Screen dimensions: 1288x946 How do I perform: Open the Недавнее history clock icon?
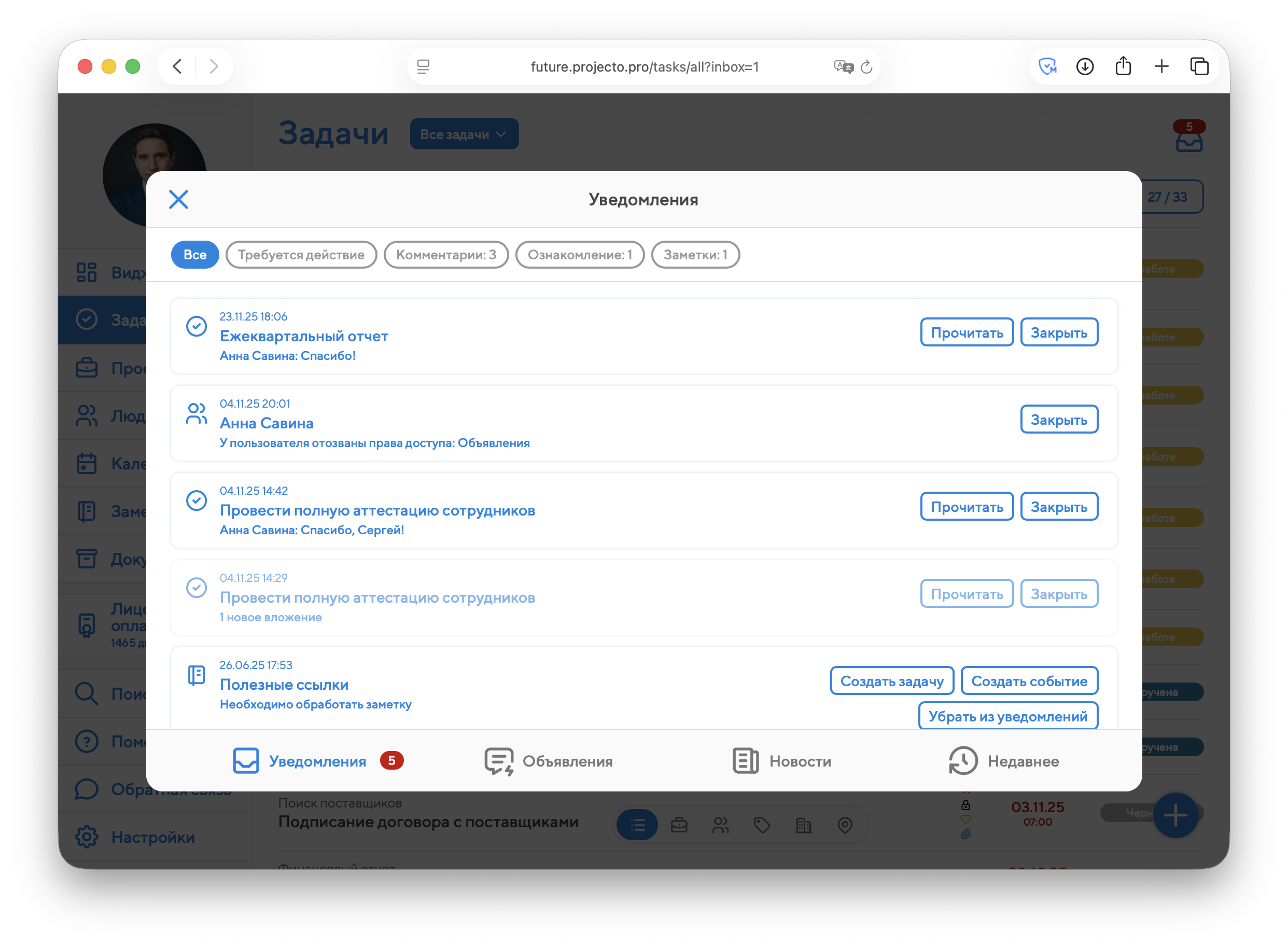click(963, 761)
